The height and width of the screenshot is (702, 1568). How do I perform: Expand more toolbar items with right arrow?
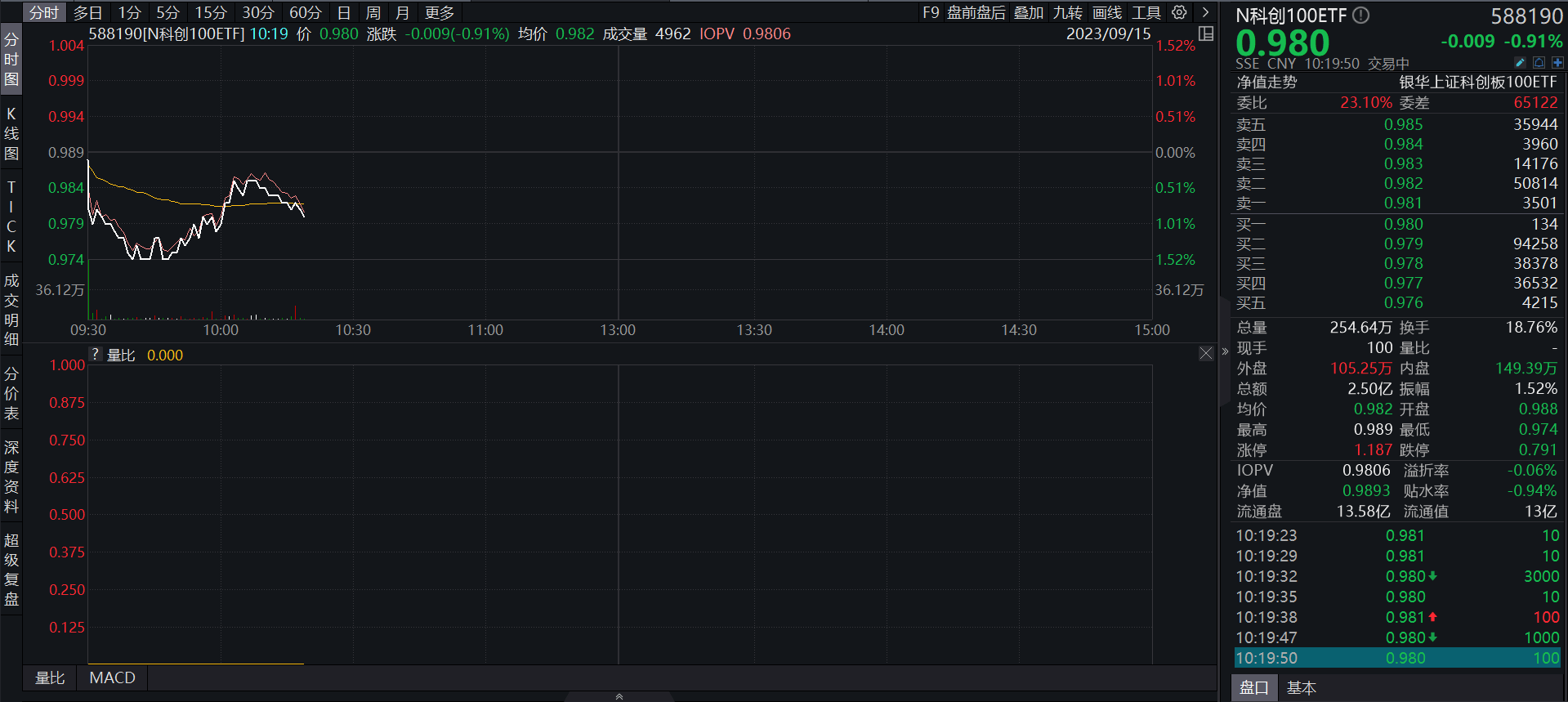click(1205, 12)
